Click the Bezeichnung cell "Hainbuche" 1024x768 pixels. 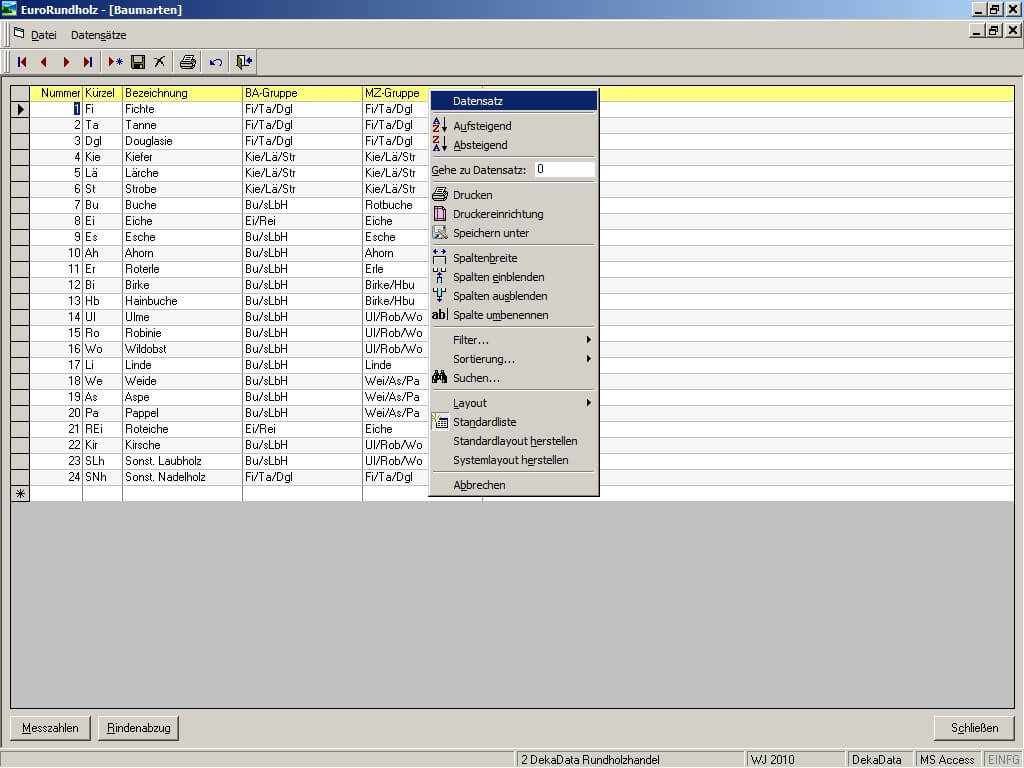(182, 301)
